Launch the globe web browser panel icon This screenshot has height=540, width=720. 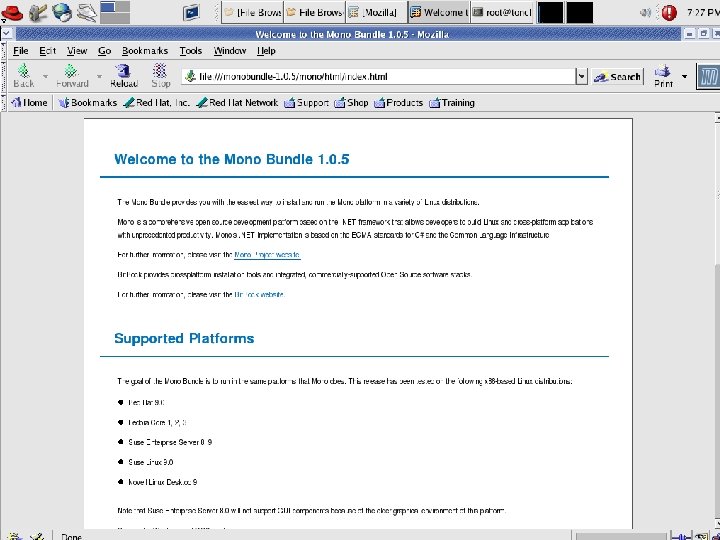click(x=62, y=12)
